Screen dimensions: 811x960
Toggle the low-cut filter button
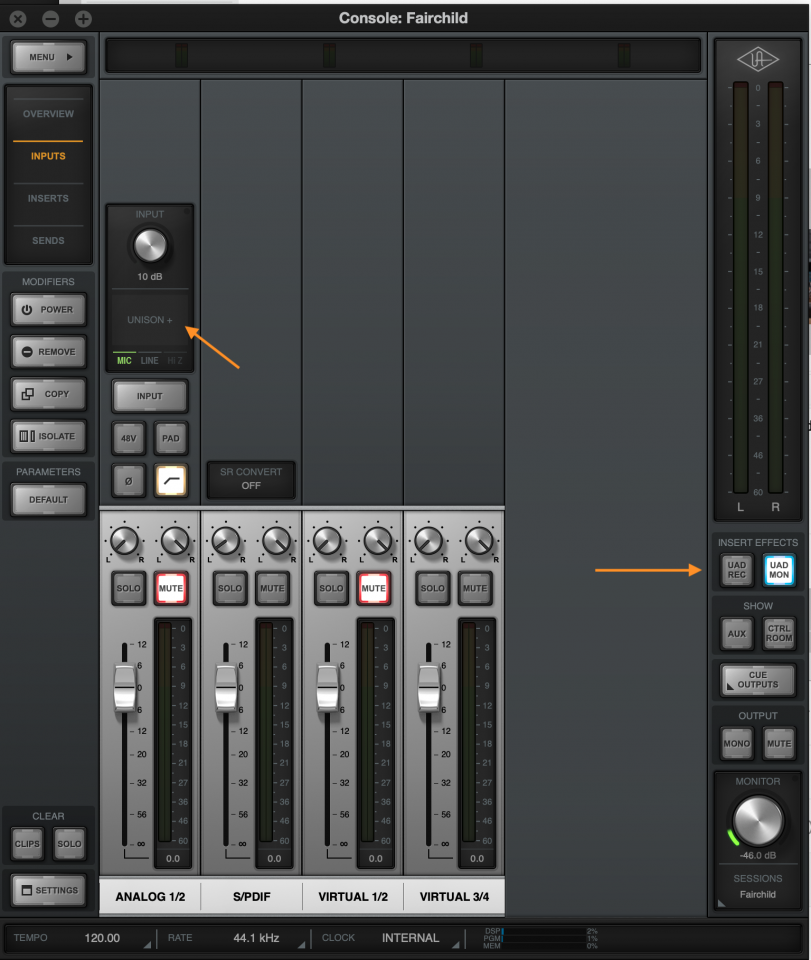[171, 481]
